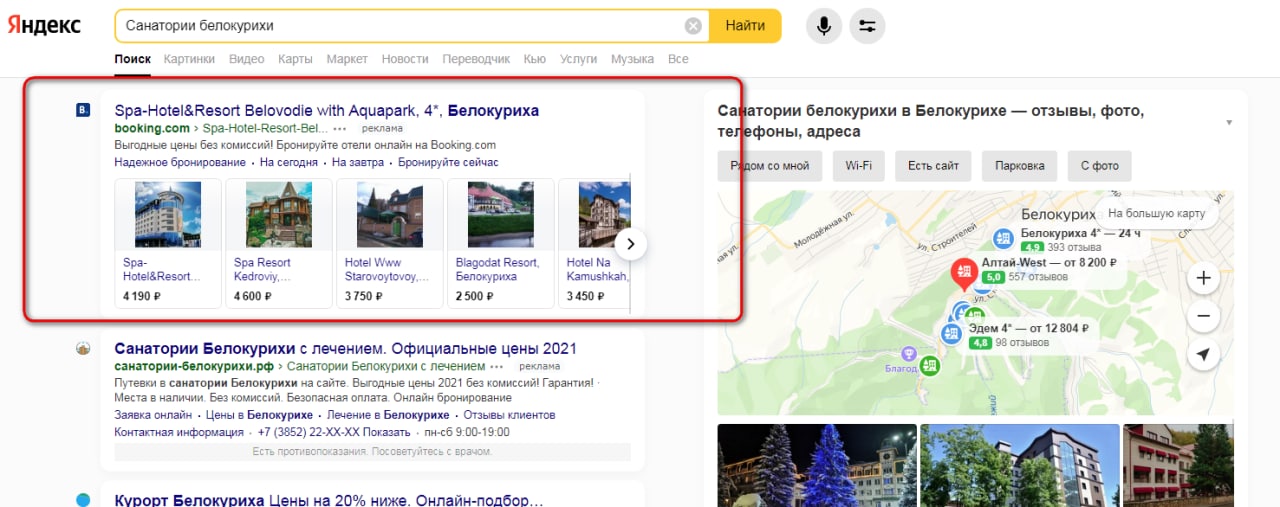
Task: Click the Белокуриха 4* hotel map marker
Action: click(x=1003, y=238)
